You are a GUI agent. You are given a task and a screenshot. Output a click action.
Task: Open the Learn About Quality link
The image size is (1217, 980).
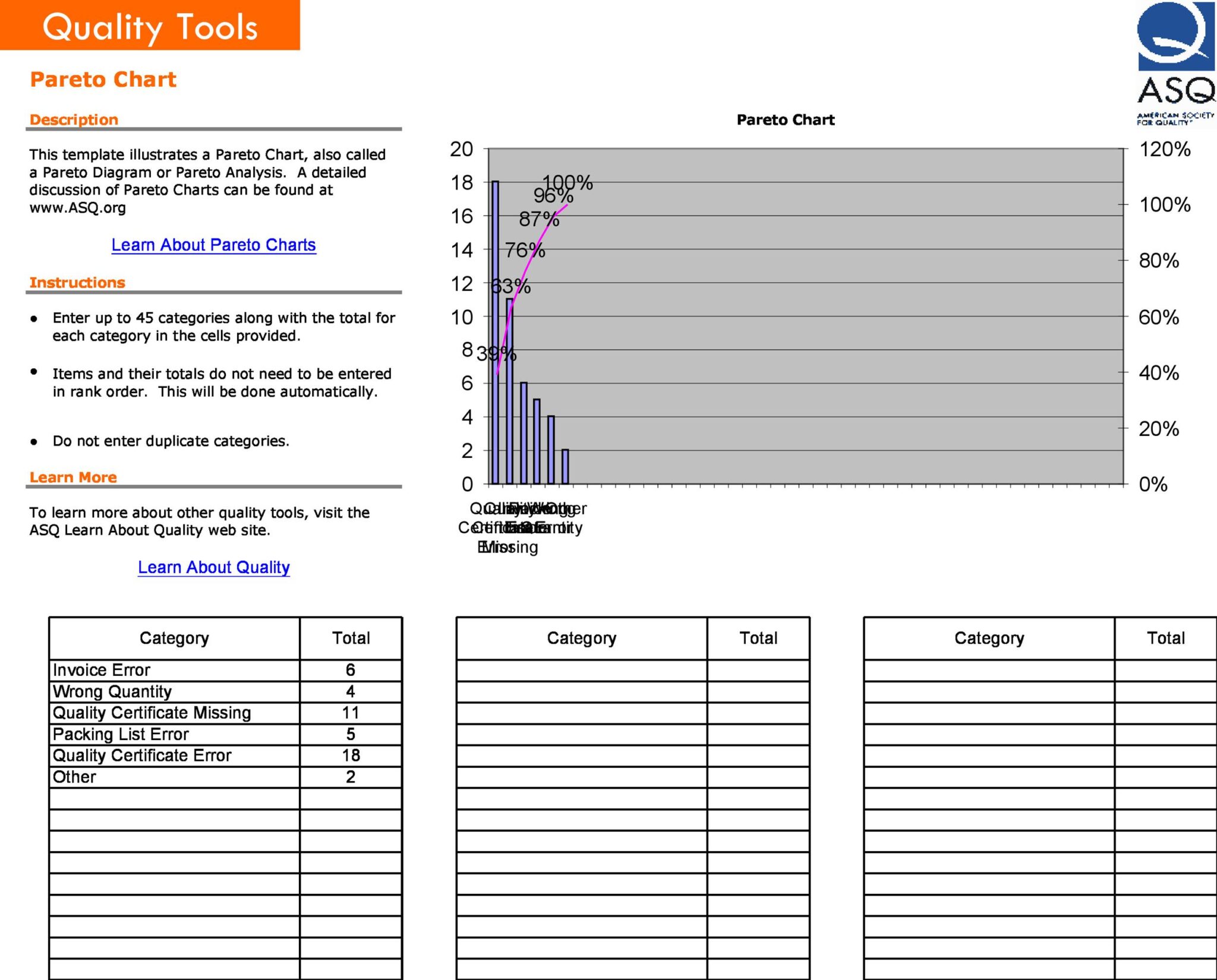[213, 567]
